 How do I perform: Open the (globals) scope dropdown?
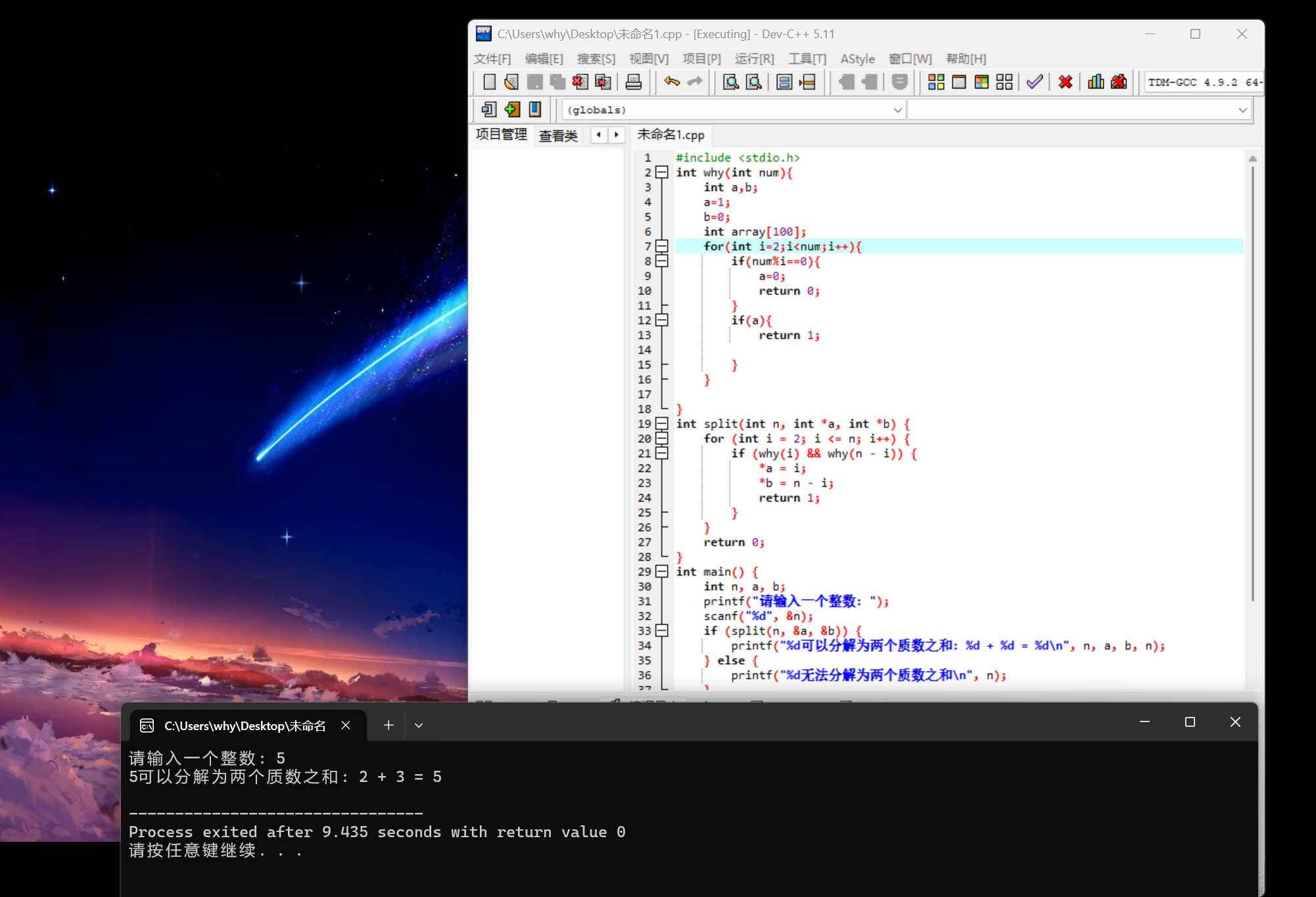(897, 110)
